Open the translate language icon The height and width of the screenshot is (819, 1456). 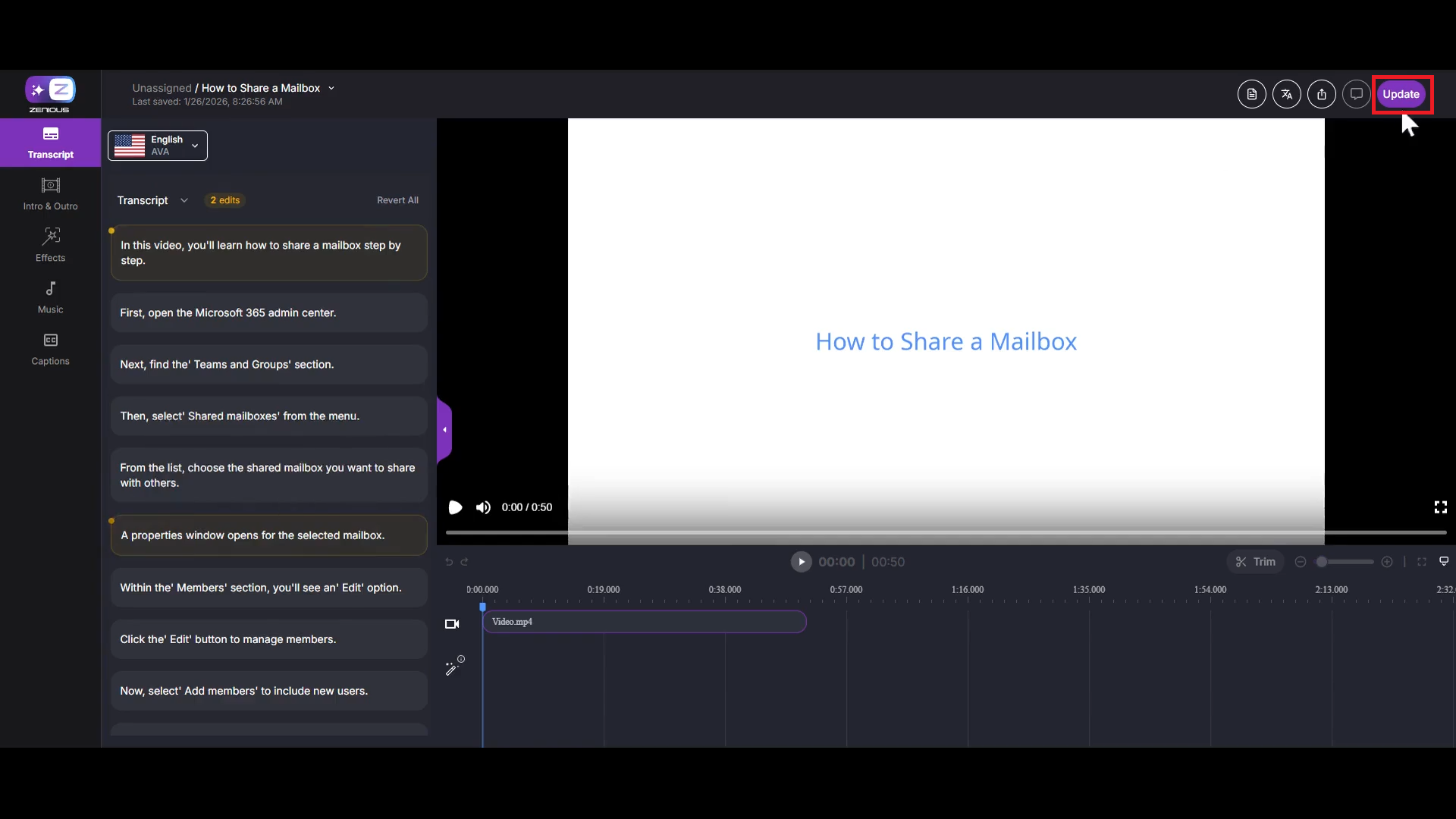point(1286,94)
